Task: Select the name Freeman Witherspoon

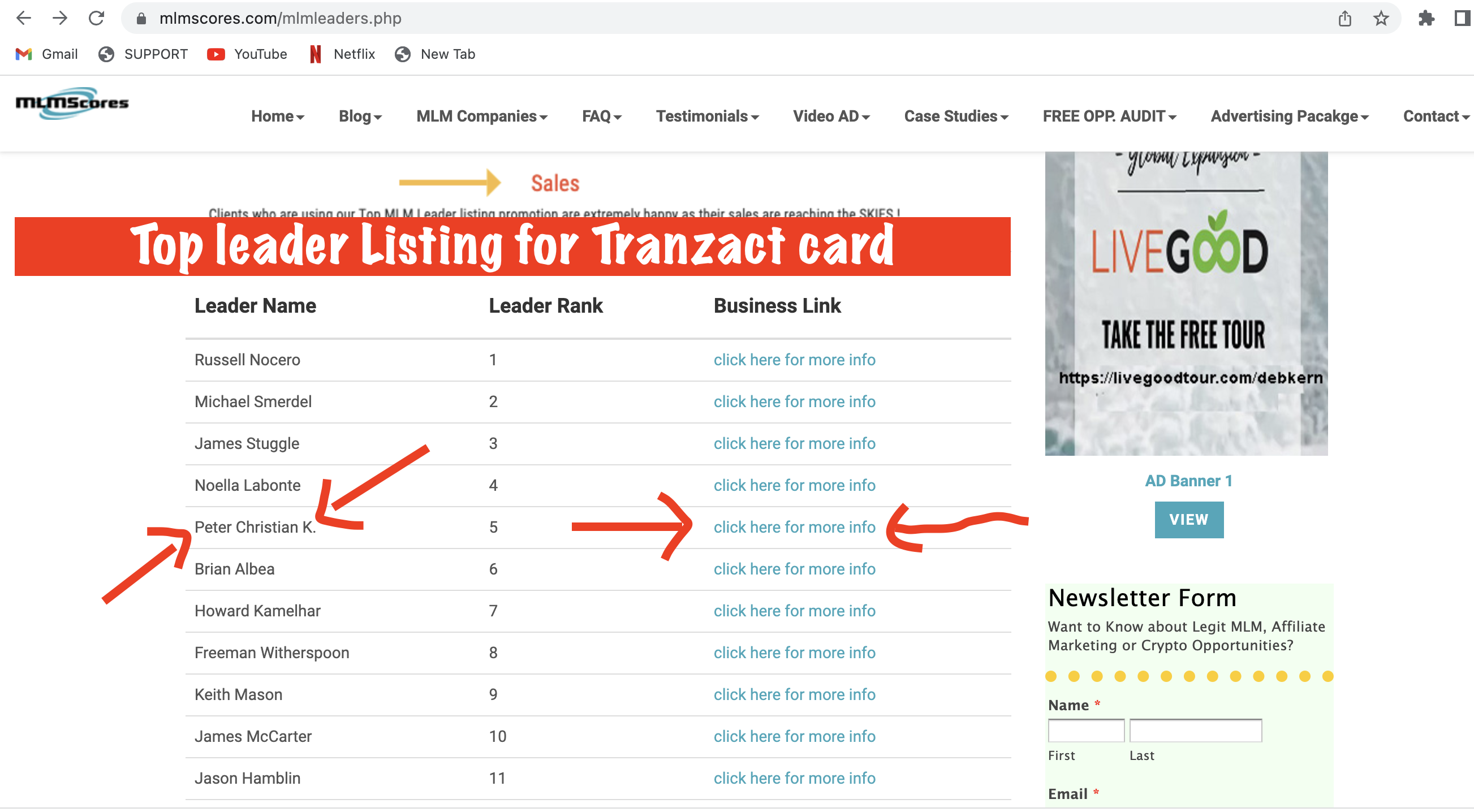Action: (272, 653)
